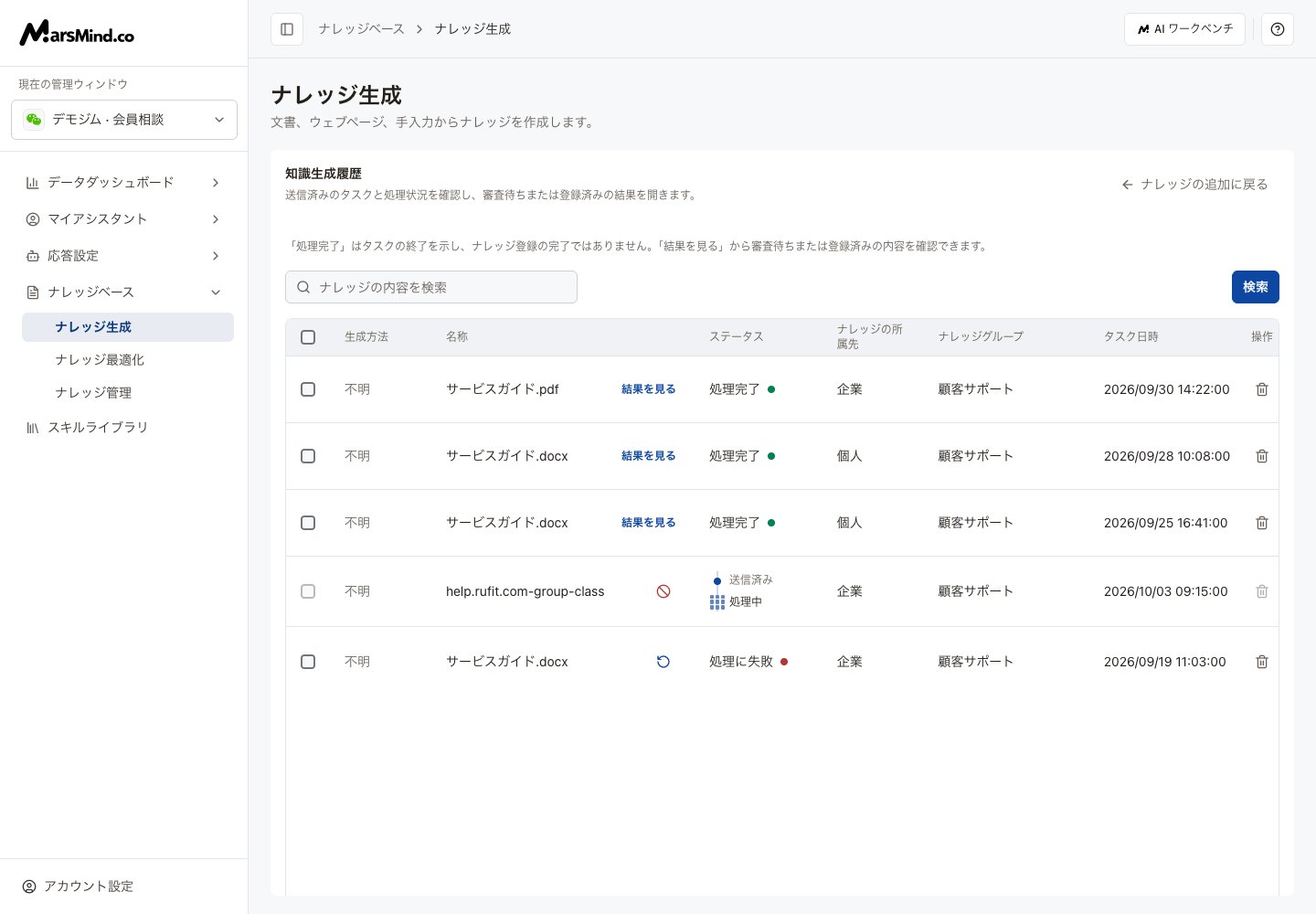Cancel the help.rufit.com-group-class task

tap(663, 591)
